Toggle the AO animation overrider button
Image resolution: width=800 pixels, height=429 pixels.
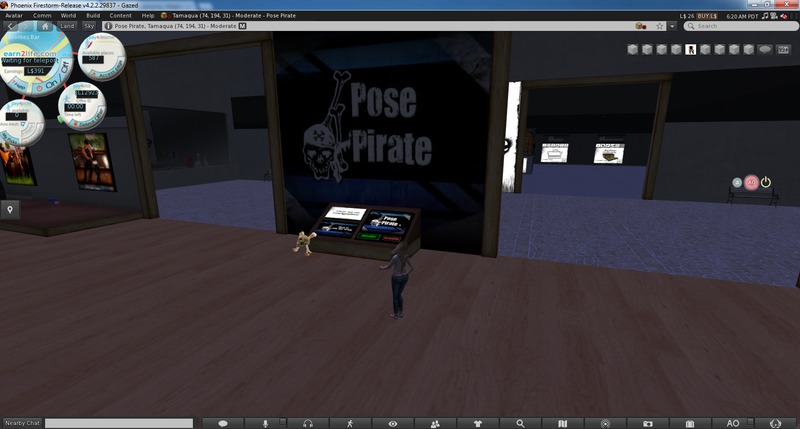coord(732,423)
